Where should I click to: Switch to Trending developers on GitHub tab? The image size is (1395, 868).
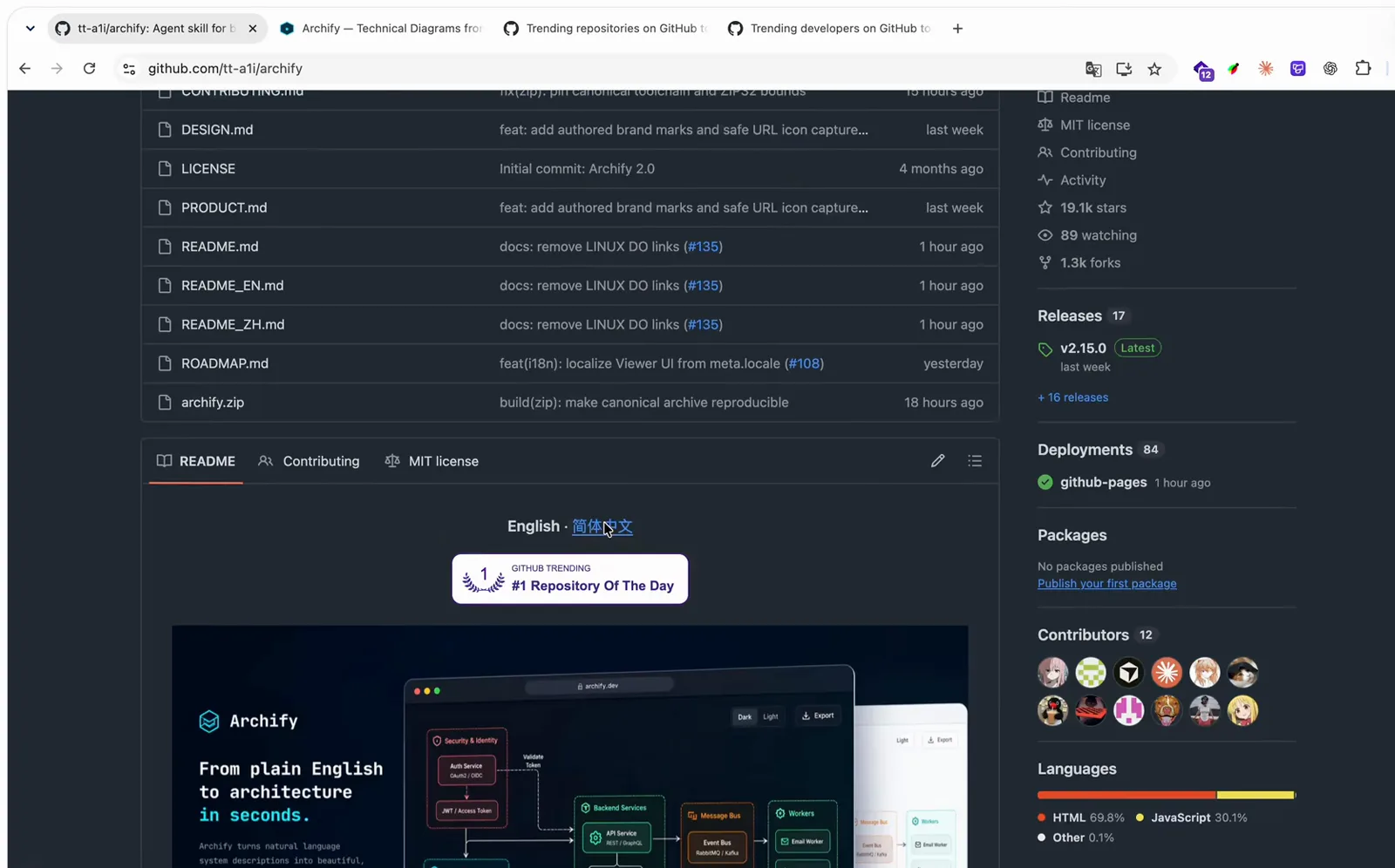(829, 29)
